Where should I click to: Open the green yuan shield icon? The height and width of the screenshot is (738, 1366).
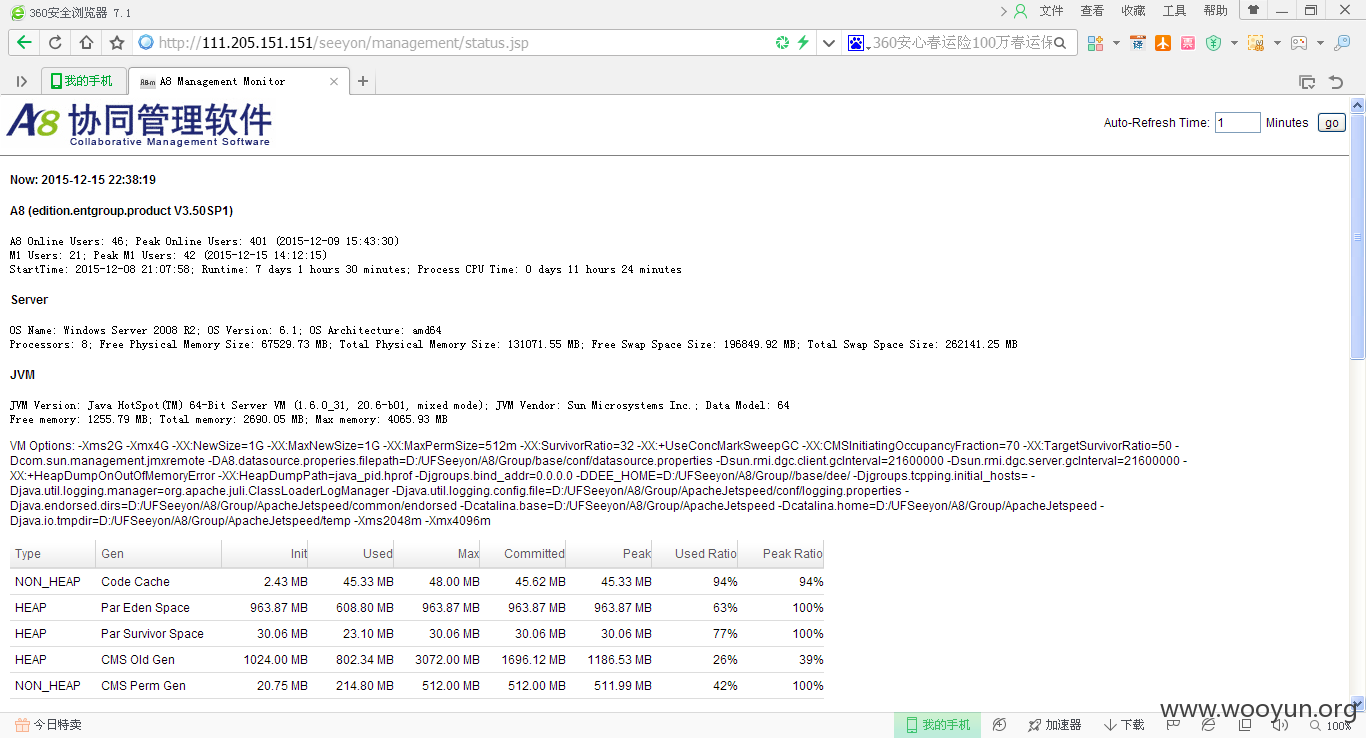[x=1213, y=43]
